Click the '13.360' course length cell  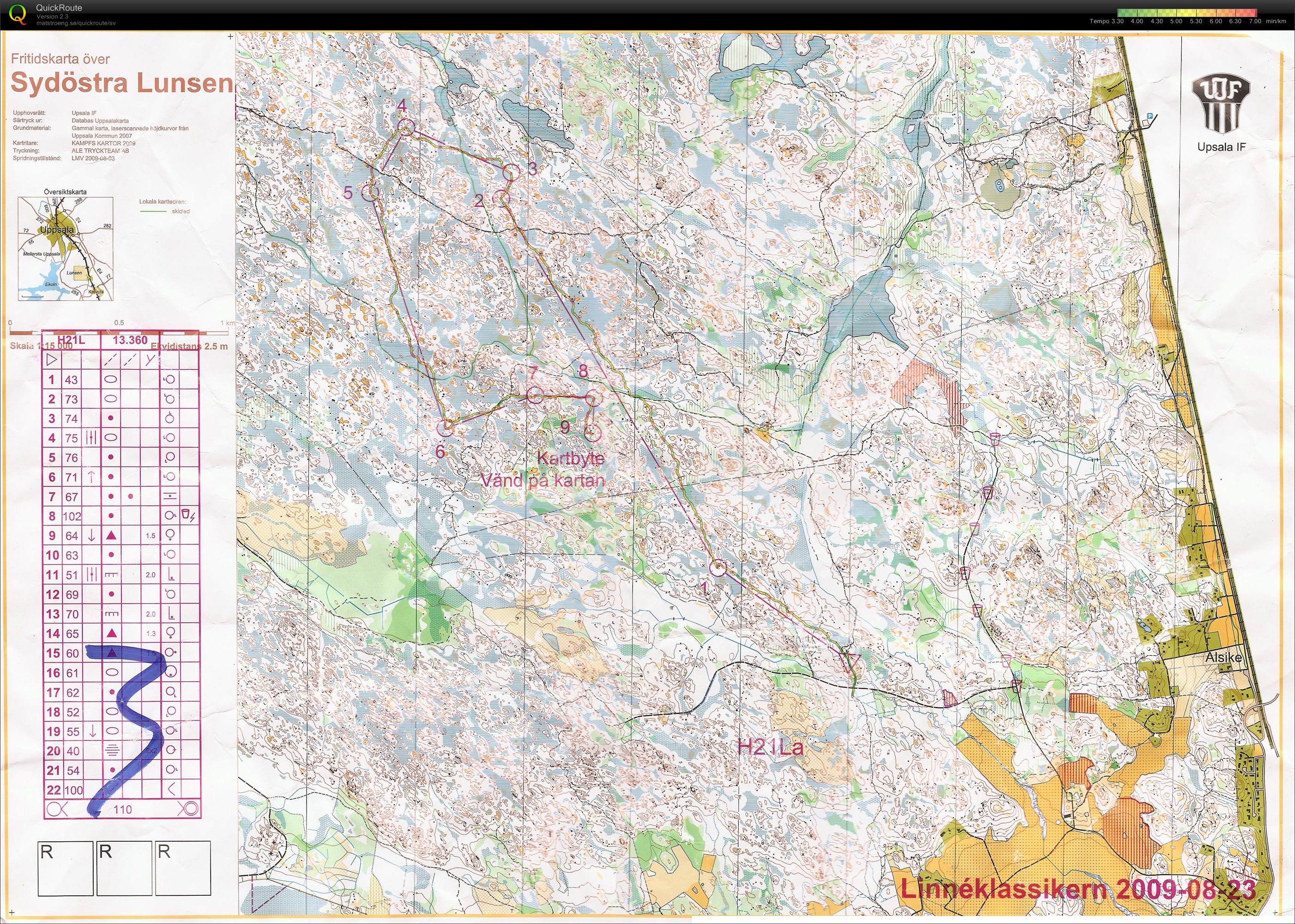pyautogui.click(x=130, y=340)
